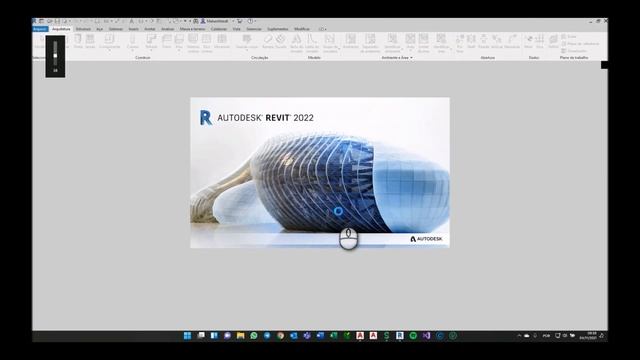The width and height of the screenshot is (640, 360).
Task: Select the Montante mullion tool
Action: (222, 41)
